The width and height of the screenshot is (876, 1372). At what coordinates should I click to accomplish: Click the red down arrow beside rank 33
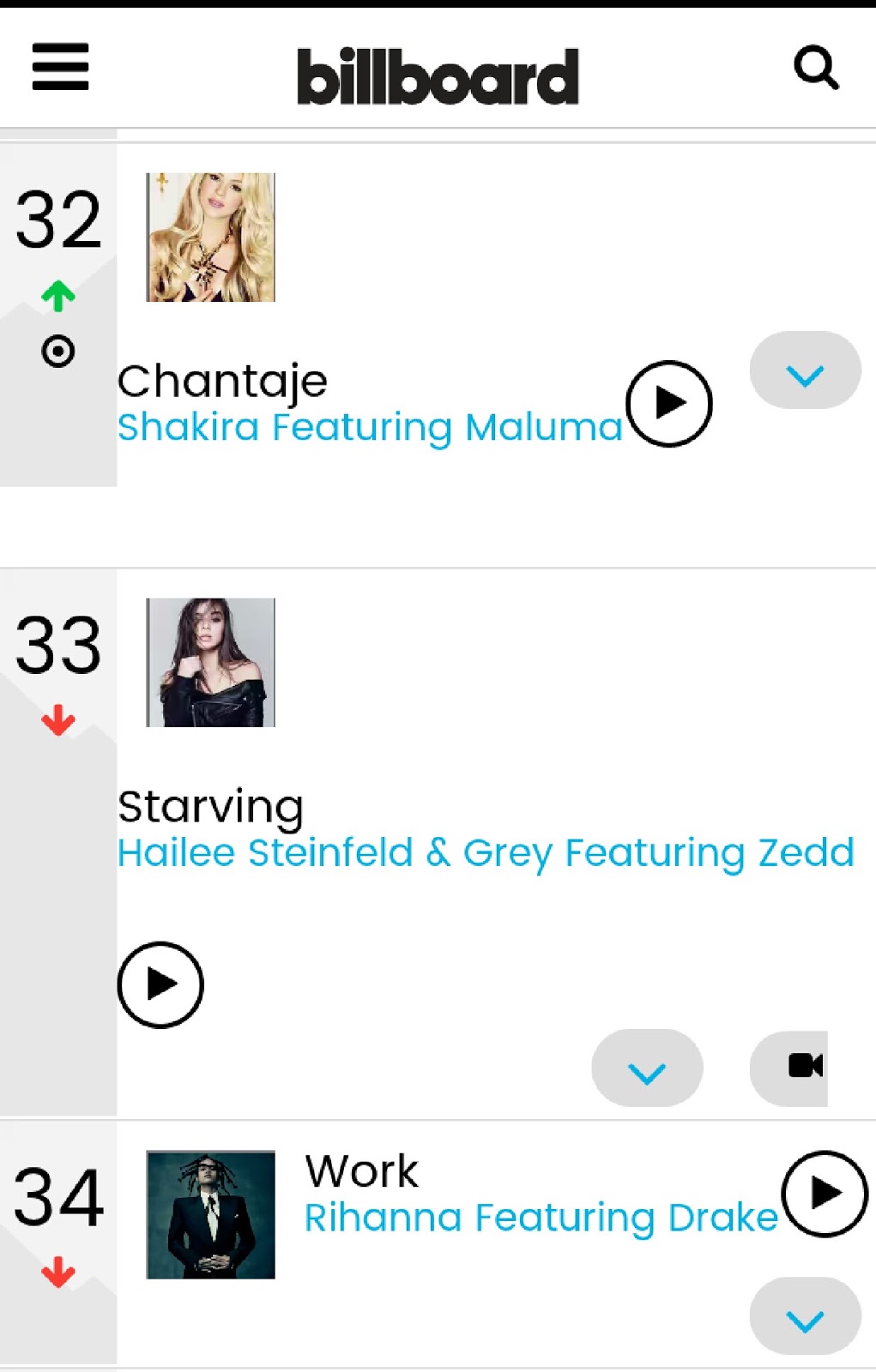58,720
